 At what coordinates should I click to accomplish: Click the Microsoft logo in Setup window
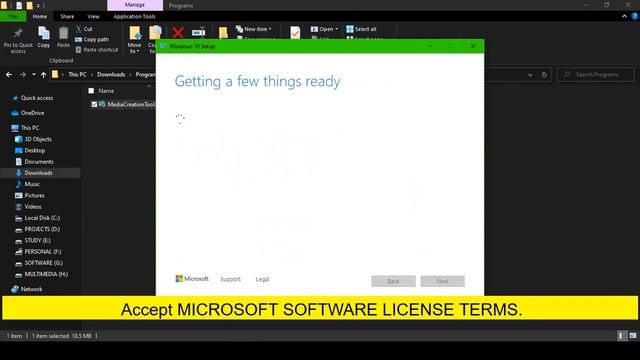click(x=192, y=279)
